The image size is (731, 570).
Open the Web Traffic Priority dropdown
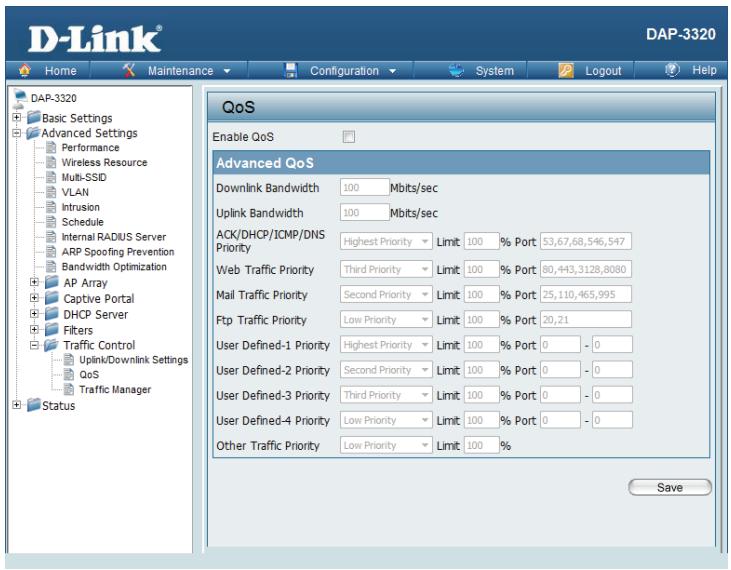point(386,269)
